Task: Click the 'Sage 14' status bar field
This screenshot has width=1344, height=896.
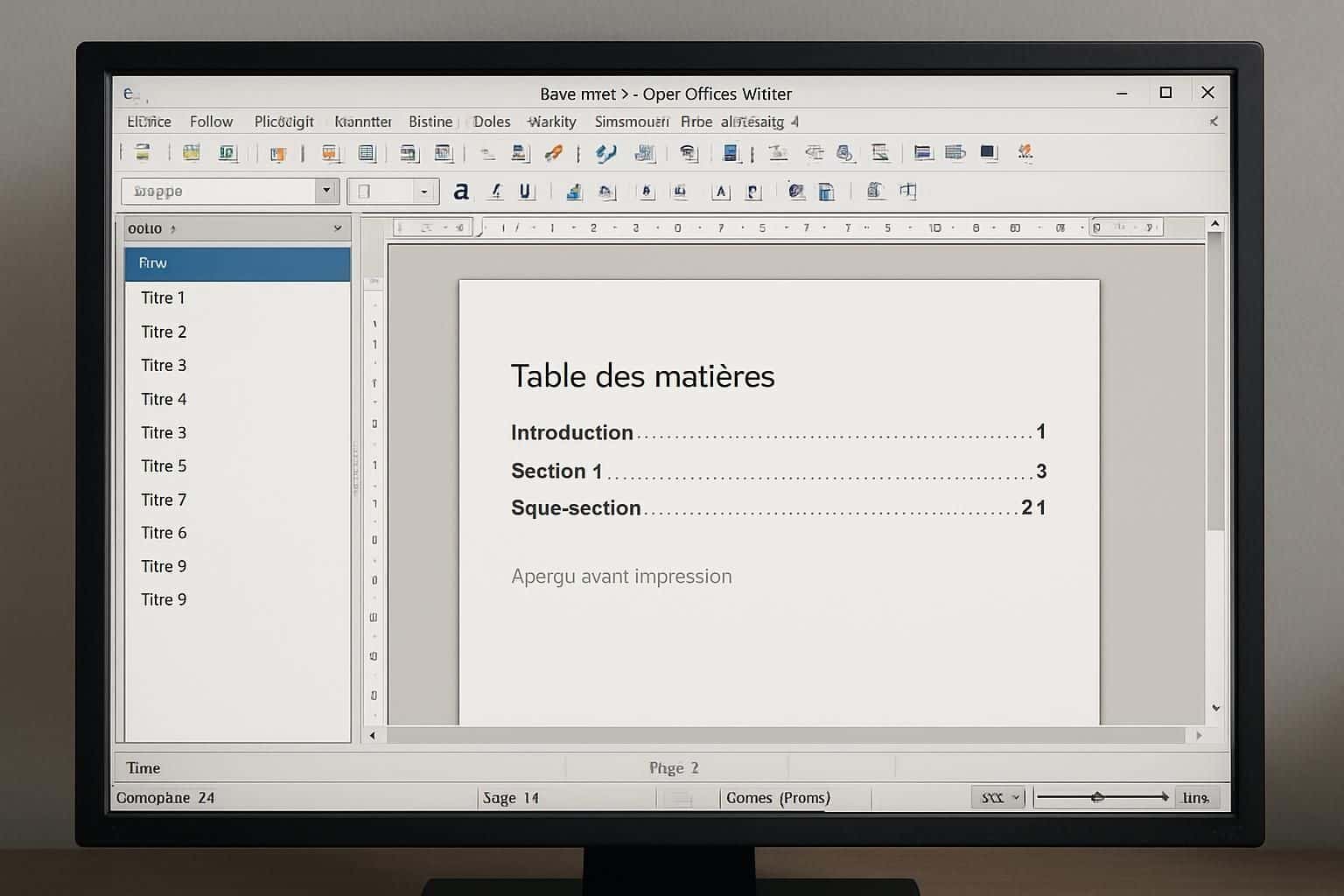Action: (x=511, y=798)
